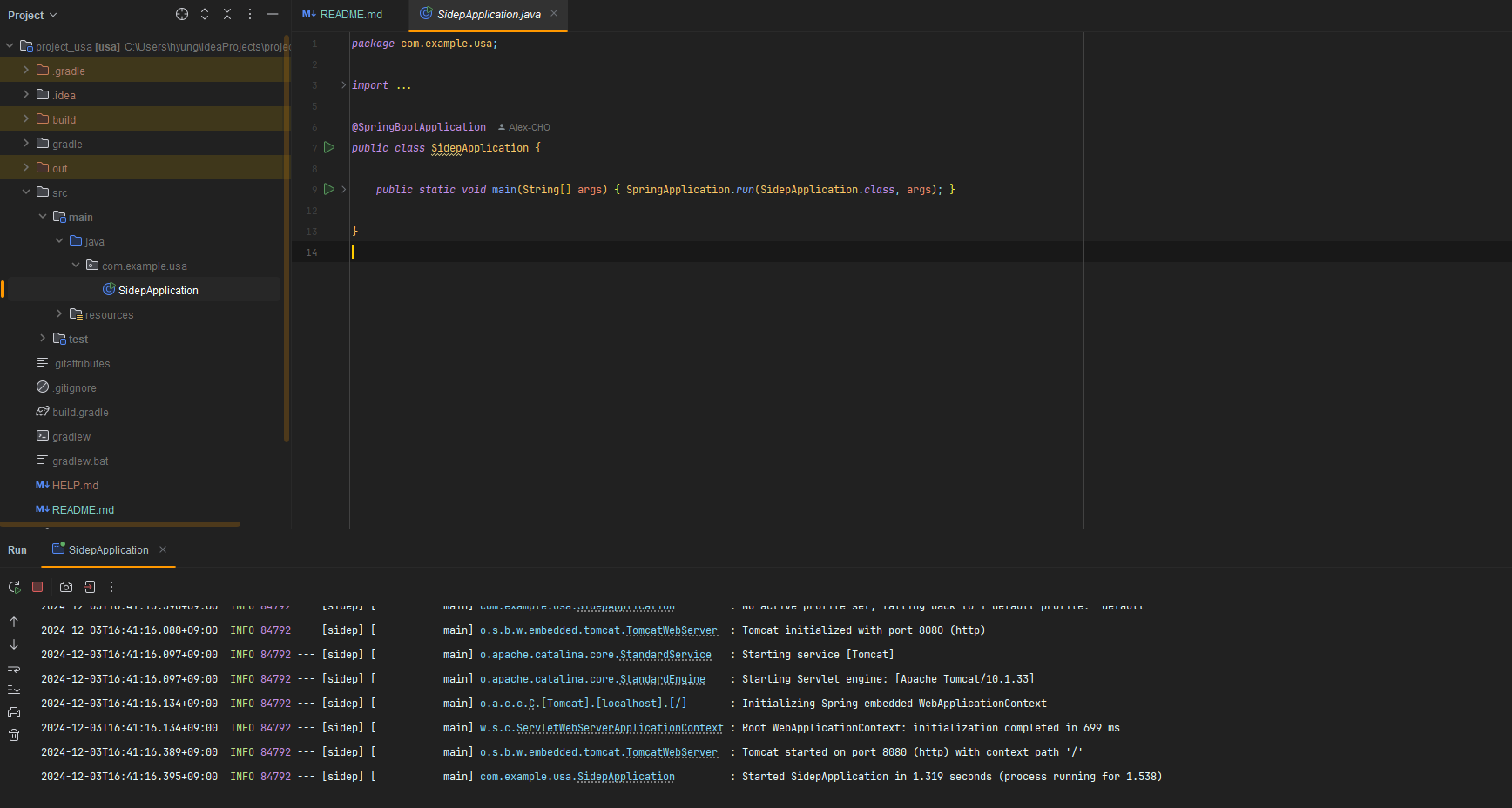Run main method from gutter icon
The height and width of the screenshot is (808, 1512).
(x=329, y=189)
